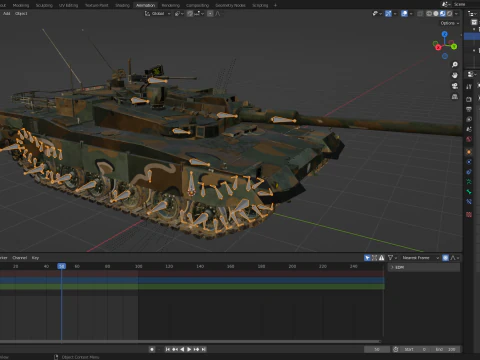480x360 pixels.
Task: Open the viewport Options dropdown
Action: [x=450, y=23]
